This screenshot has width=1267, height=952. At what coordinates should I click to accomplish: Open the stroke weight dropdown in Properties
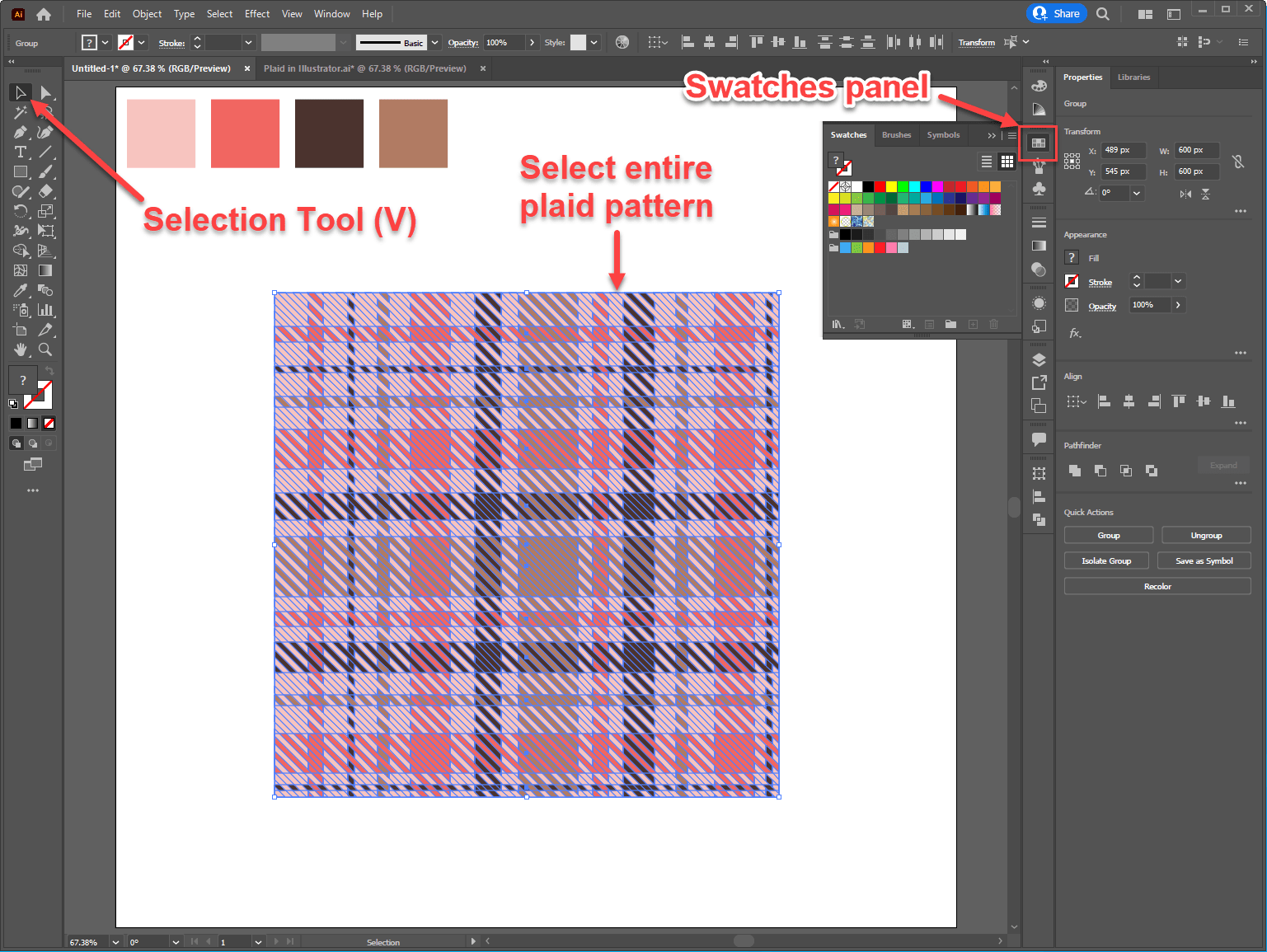(x=1178, y=281)
